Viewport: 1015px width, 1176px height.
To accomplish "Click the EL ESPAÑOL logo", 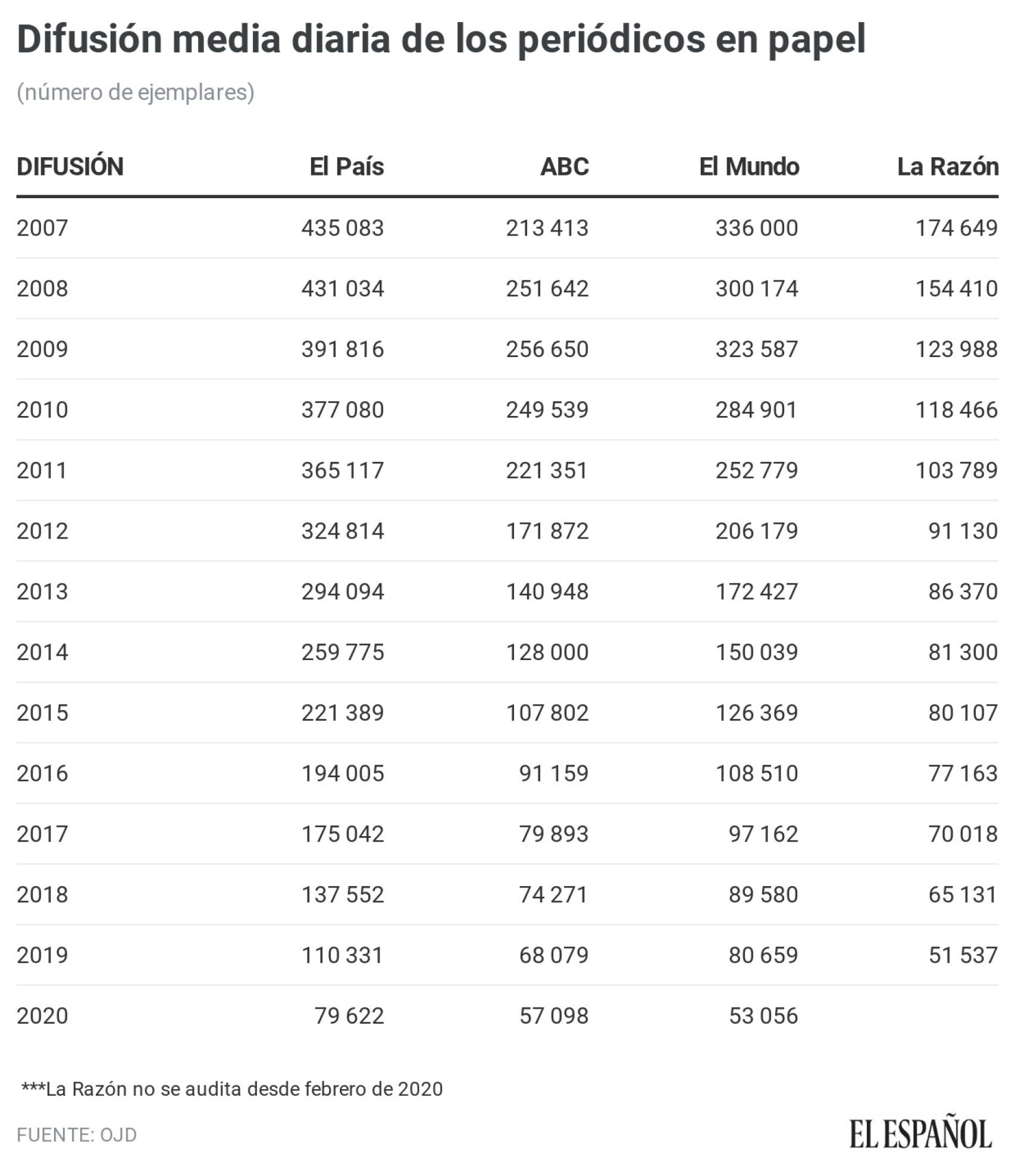I will coord(920,1134).
